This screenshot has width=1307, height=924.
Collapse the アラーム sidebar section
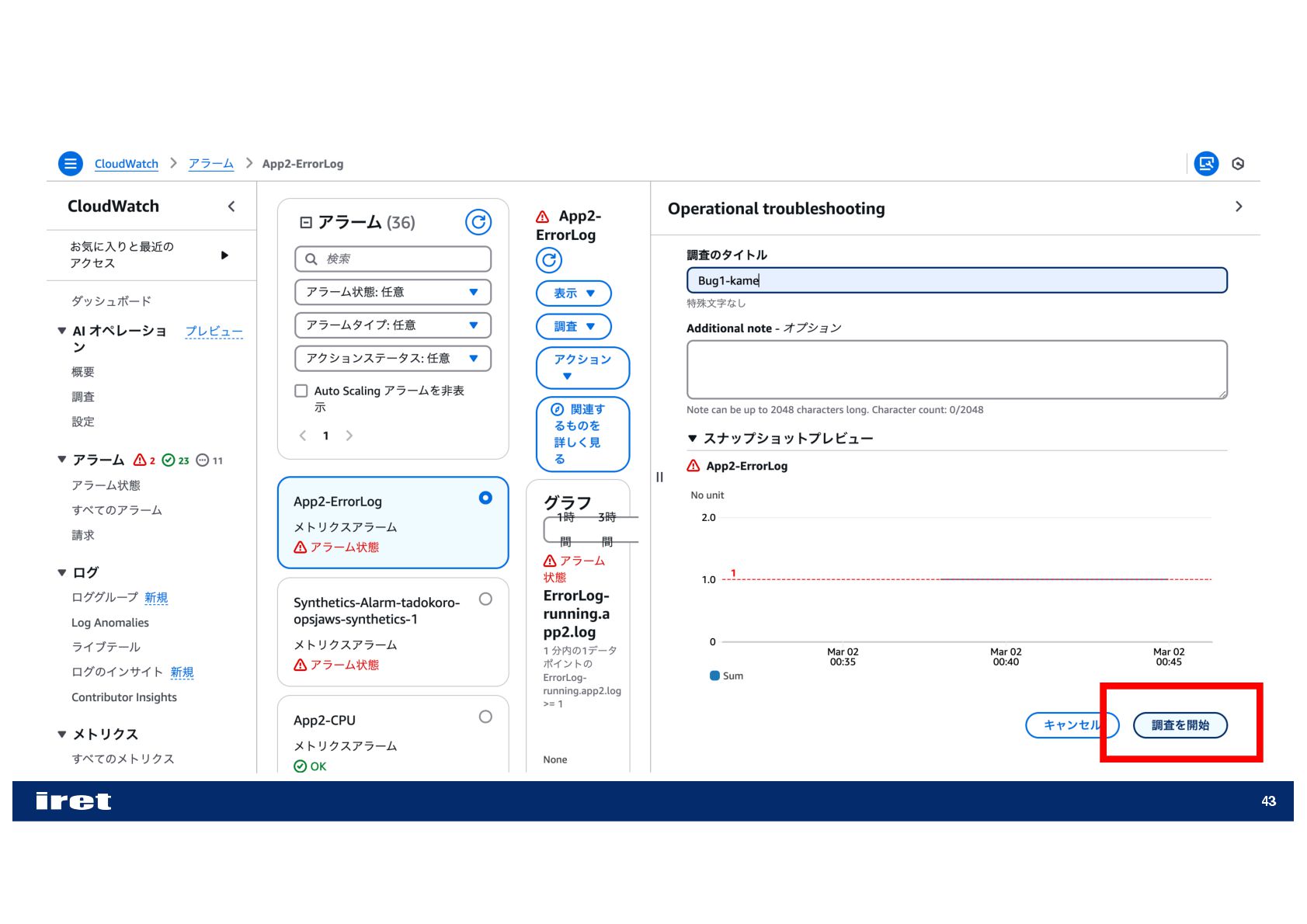click(x=62, y=460)
